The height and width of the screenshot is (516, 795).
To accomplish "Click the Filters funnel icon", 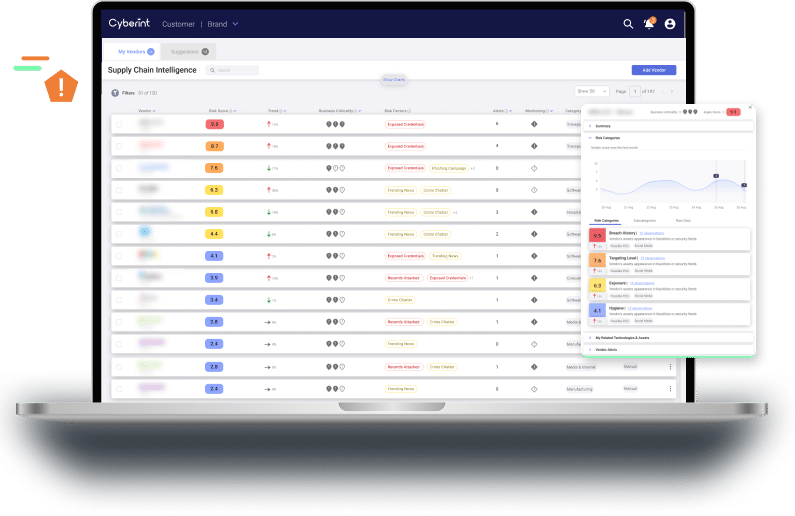I will point(115,93).
